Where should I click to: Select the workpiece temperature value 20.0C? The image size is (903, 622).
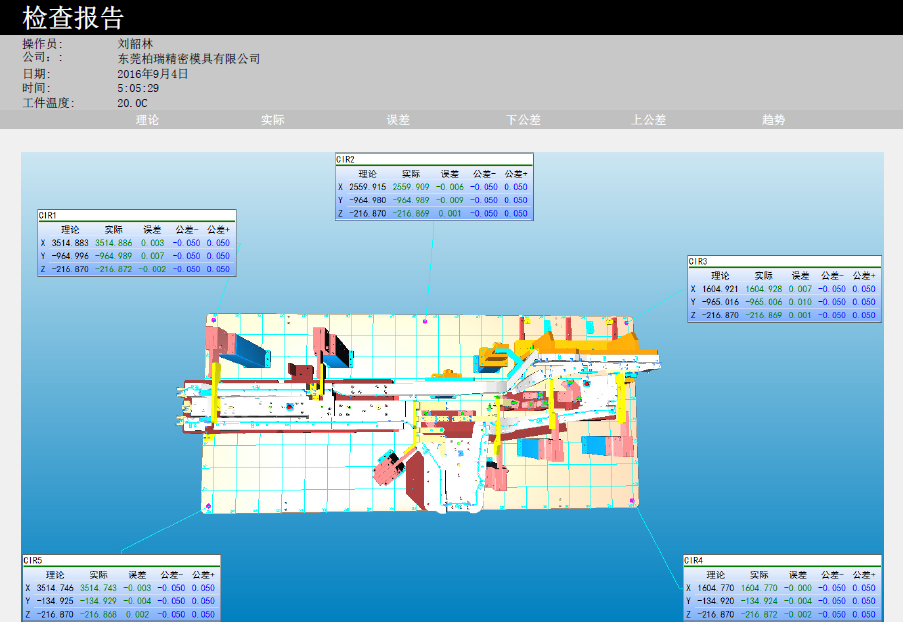coord(132,103)
